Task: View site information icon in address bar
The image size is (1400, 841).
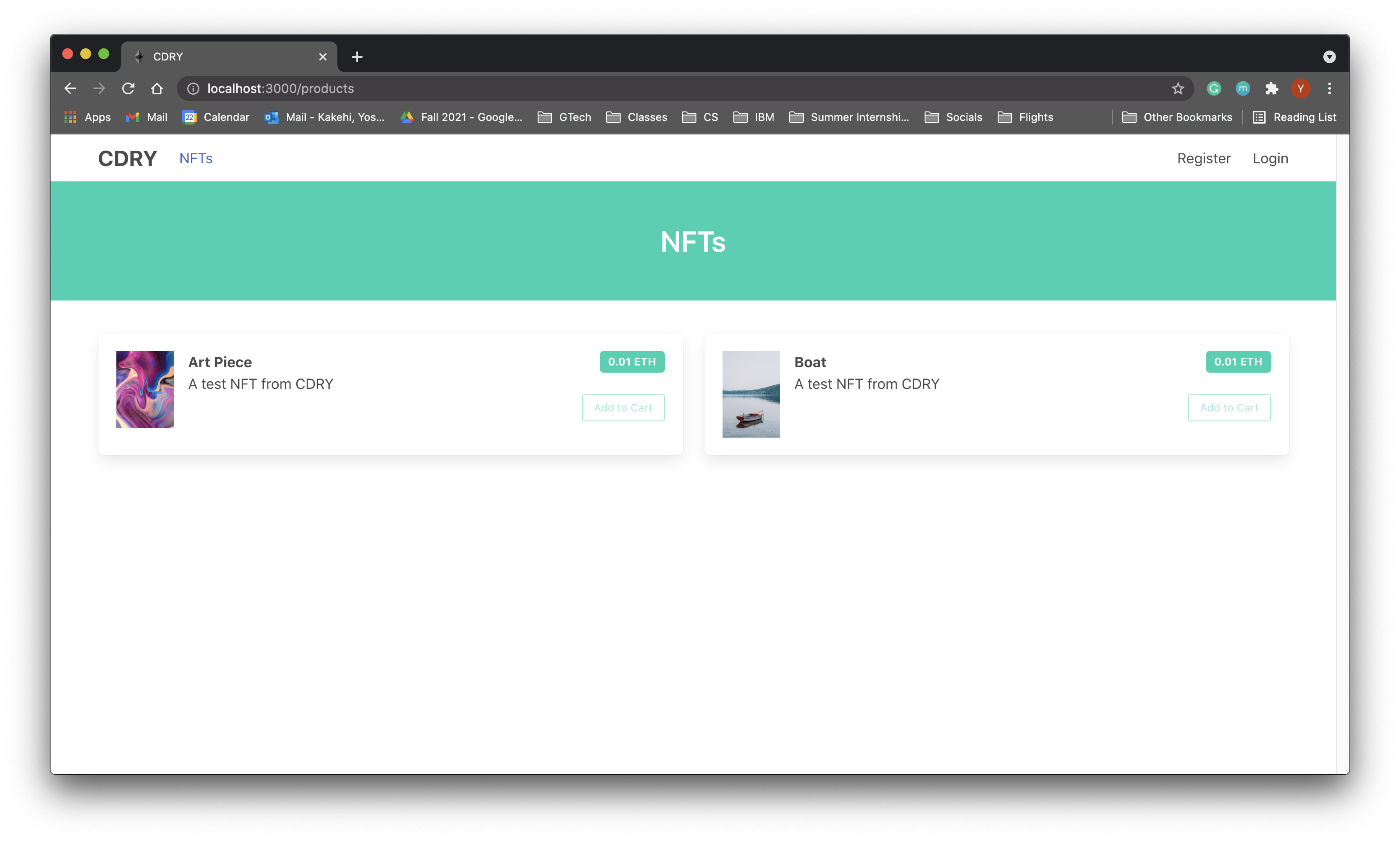Action: point(193,88)
